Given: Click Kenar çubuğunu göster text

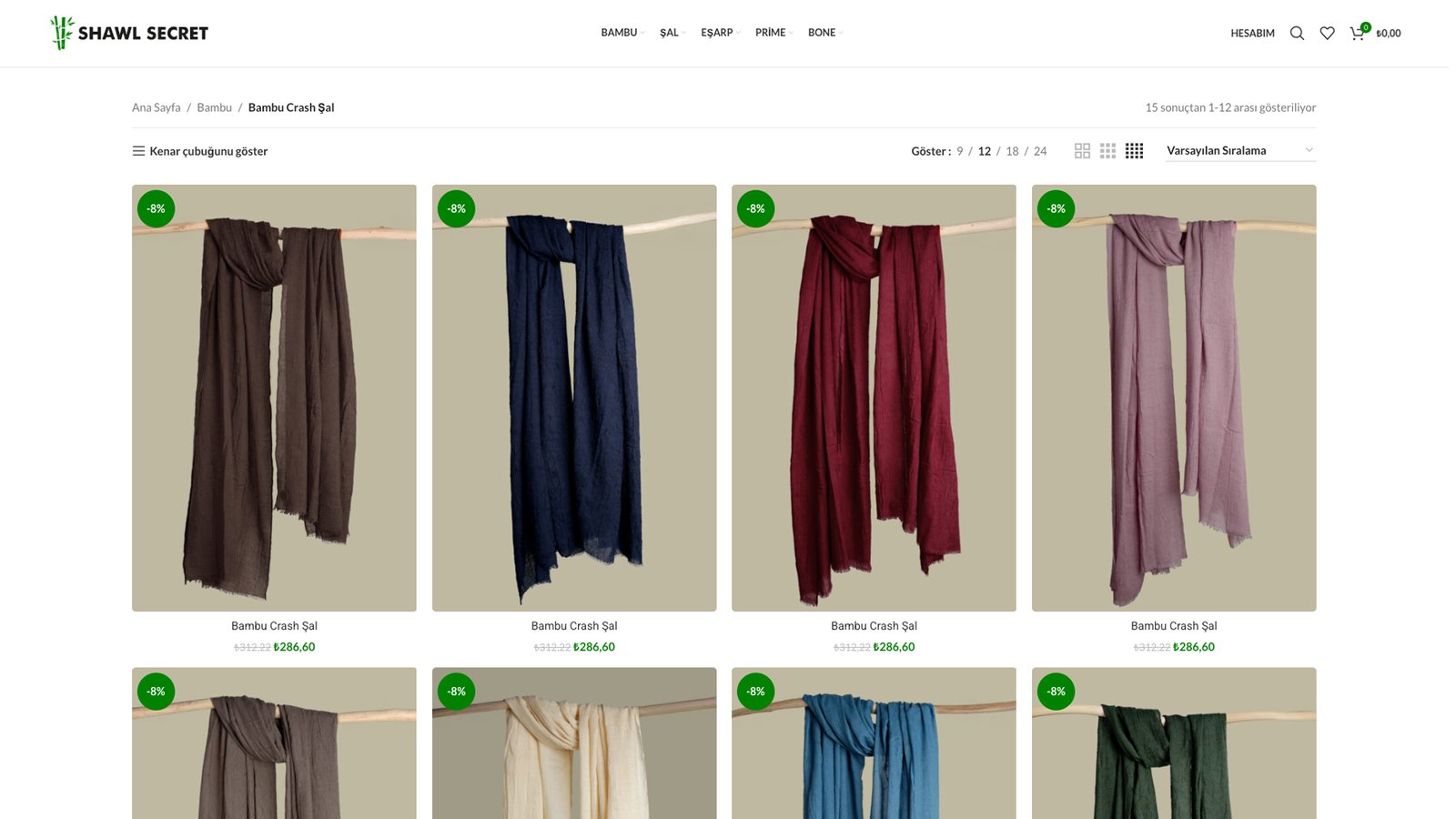Looking at the screenshot, I should [208, 151].
